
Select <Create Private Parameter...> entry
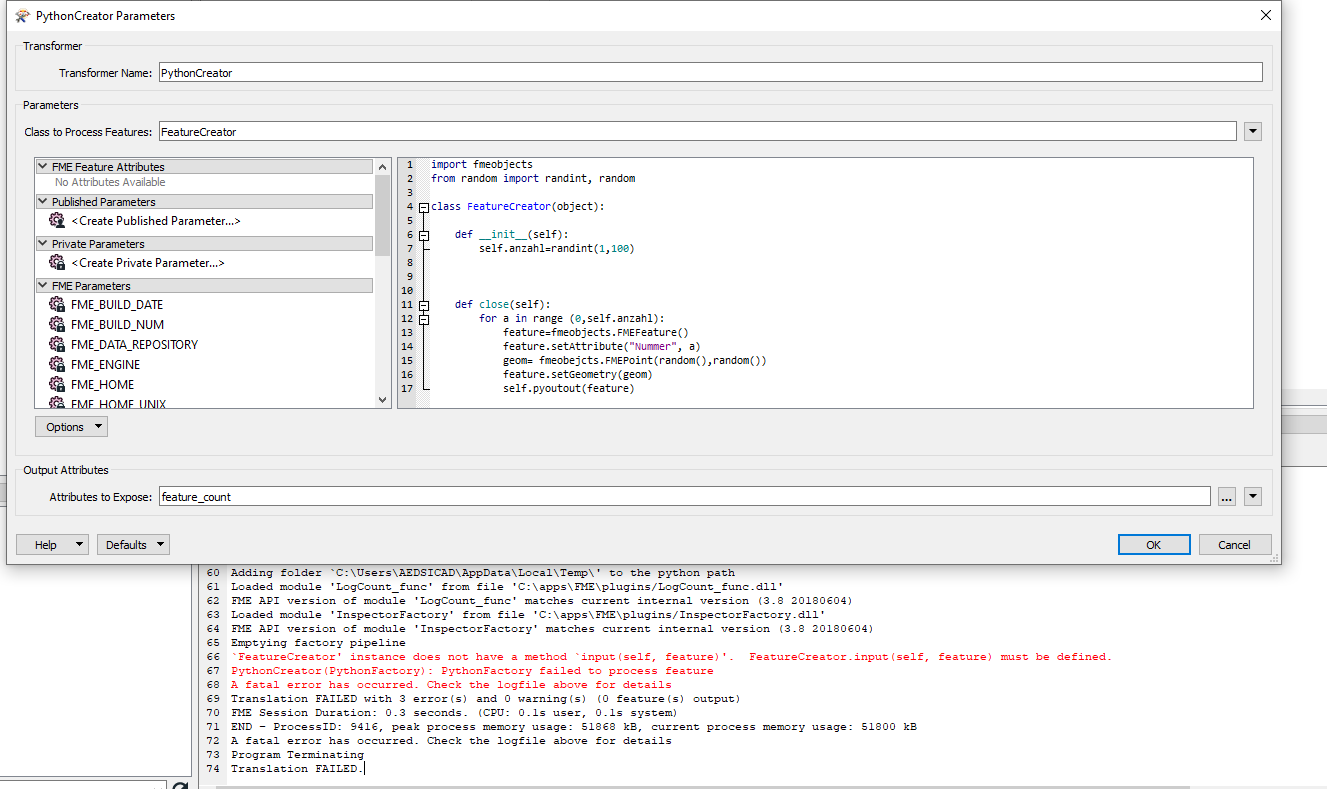point(148,263)
